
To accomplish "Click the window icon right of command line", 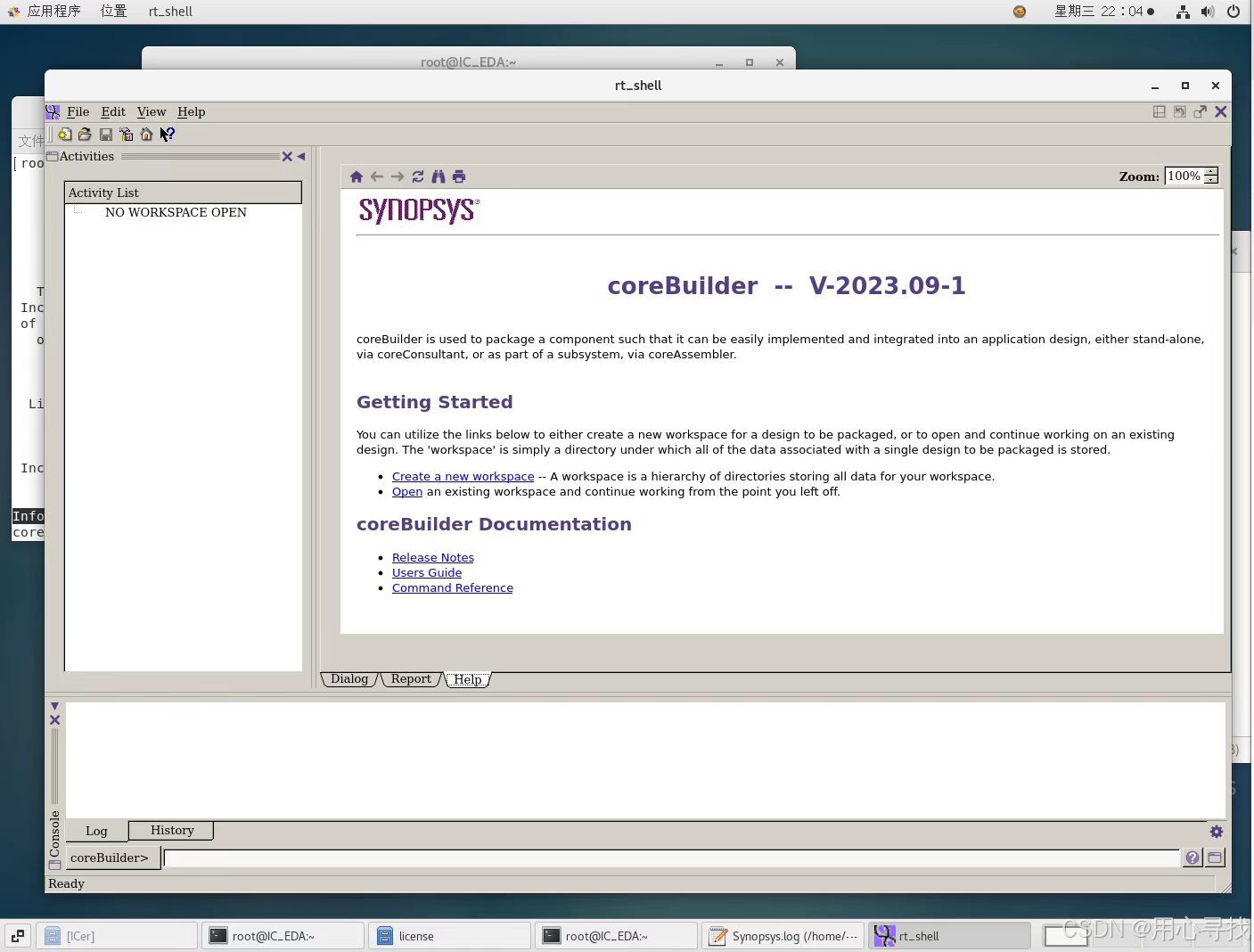I will click(x=1215, y=858).
